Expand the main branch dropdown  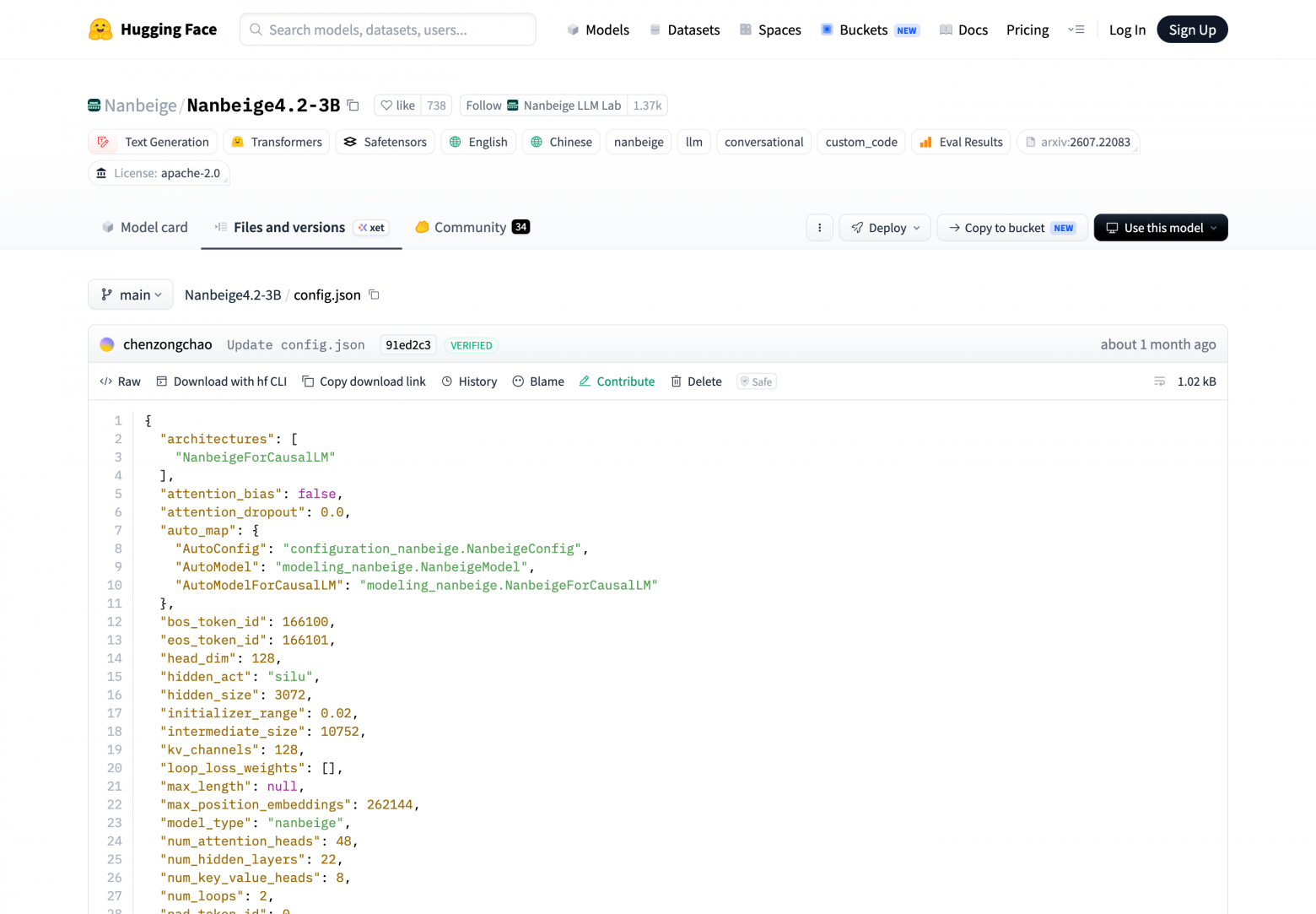pos(131,295)
